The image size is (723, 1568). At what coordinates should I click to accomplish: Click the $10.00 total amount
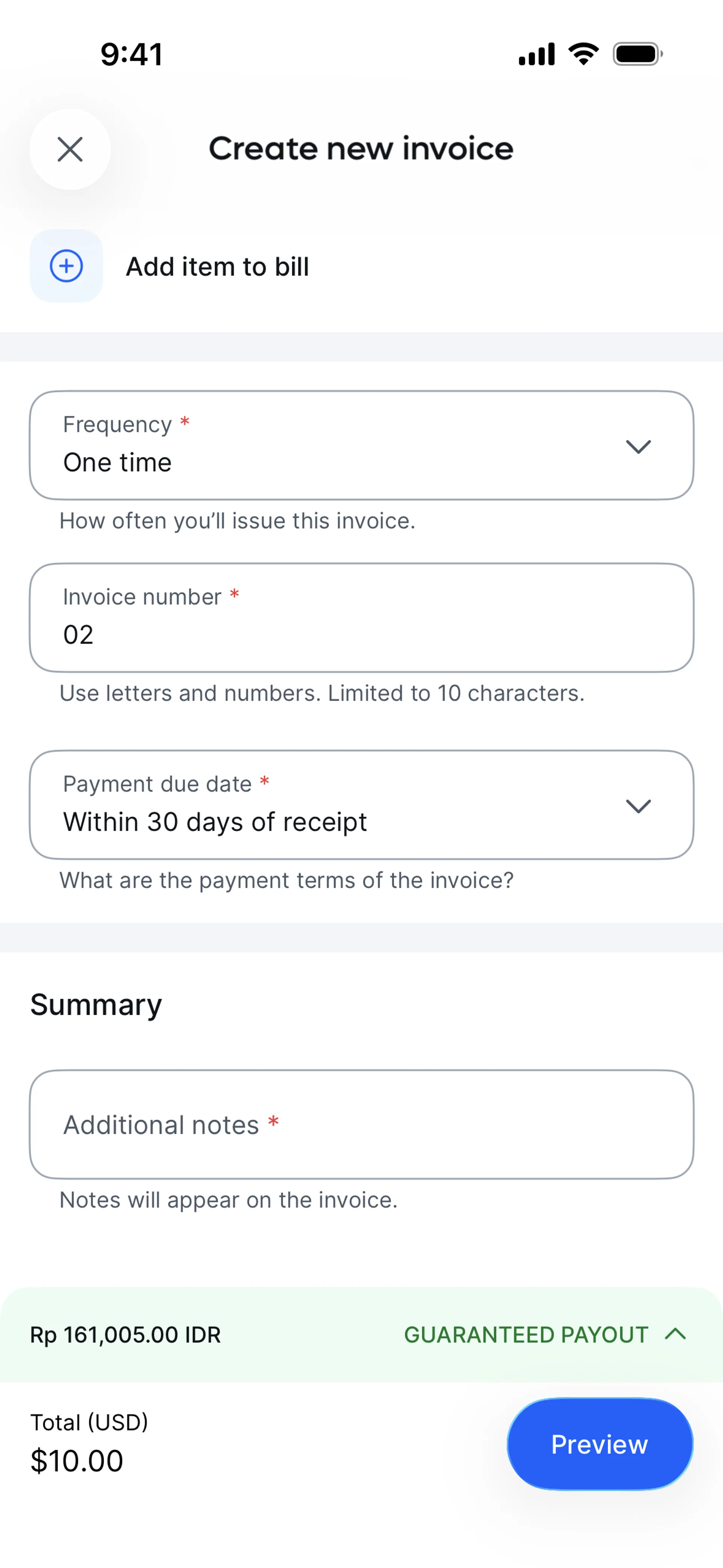tap(77, 1461)
